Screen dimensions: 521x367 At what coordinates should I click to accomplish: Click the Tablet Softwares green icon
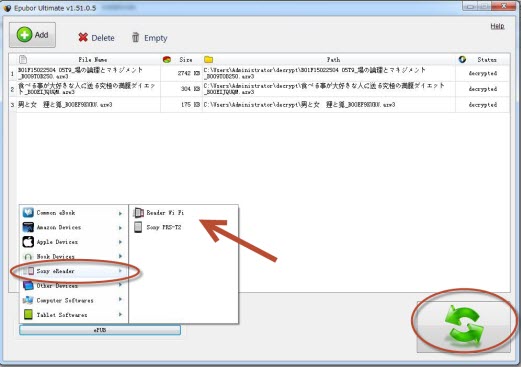click(28, 314)
